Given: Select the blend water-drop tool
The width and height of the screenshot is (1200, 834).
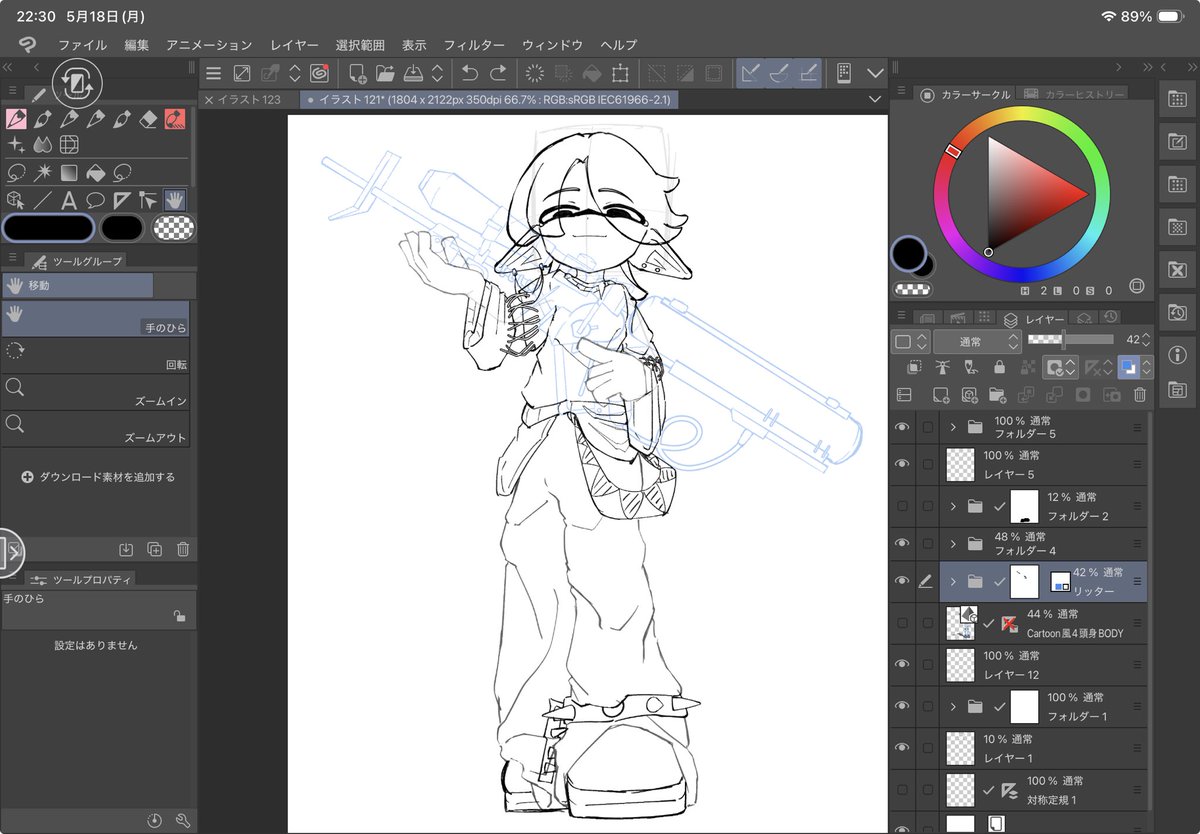Looking at the screenshot, I should [x=43, y=145].
